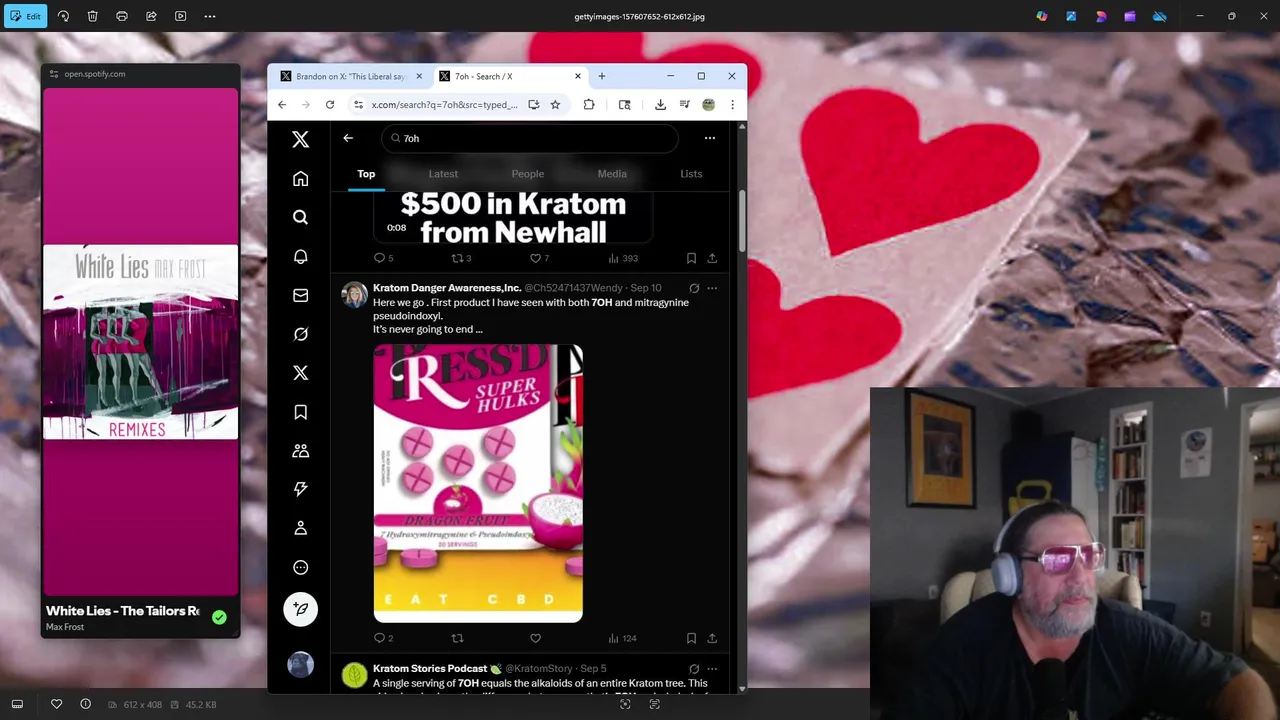Go back in browser history
This screenshot has width=1280, height=720.
coord(282,104)
